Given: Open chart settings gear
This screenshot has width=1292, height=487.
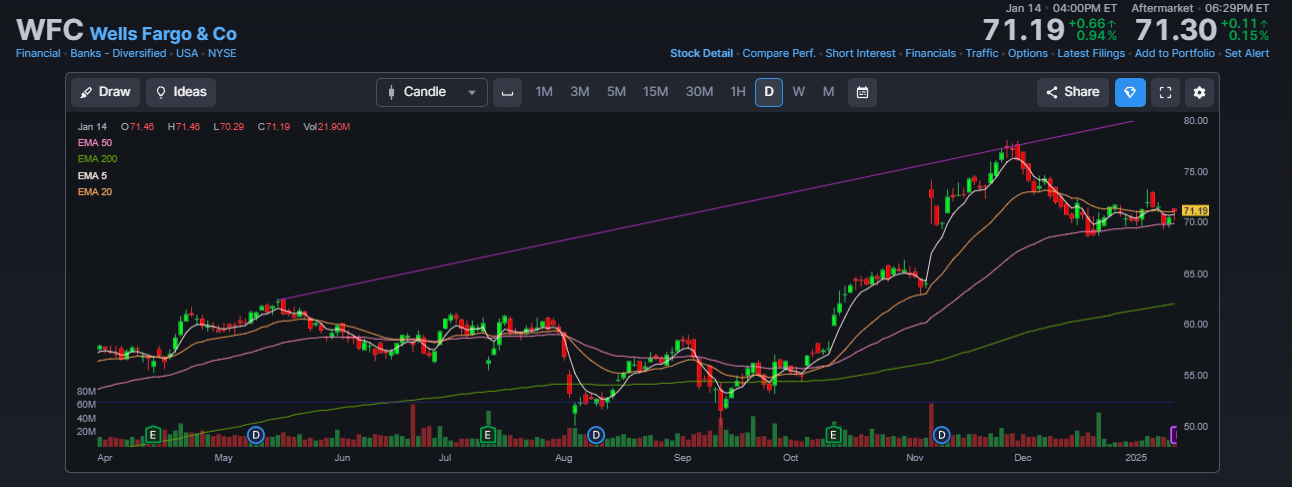Looking at the screenshot, I should [x=1200, y=92].
